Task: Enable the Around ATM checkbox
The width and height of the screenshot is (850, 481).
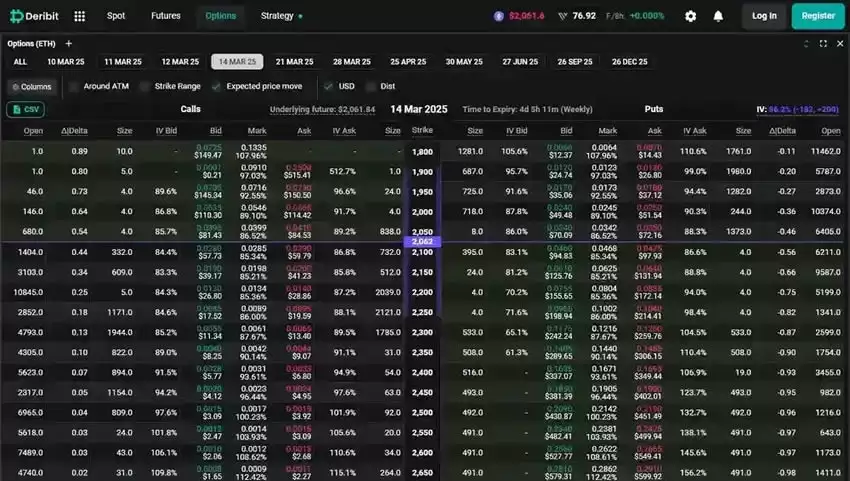Action: click(x=75, y=86)
